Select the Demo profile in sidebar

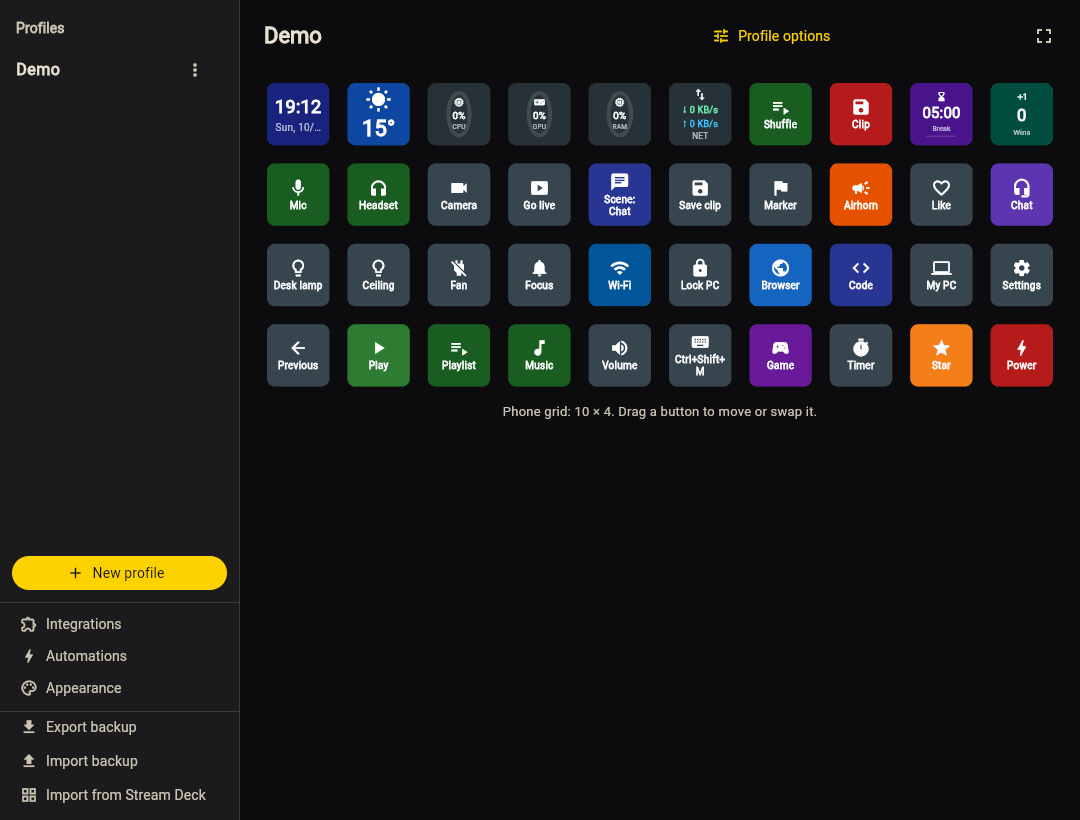(x=38, y=70)
